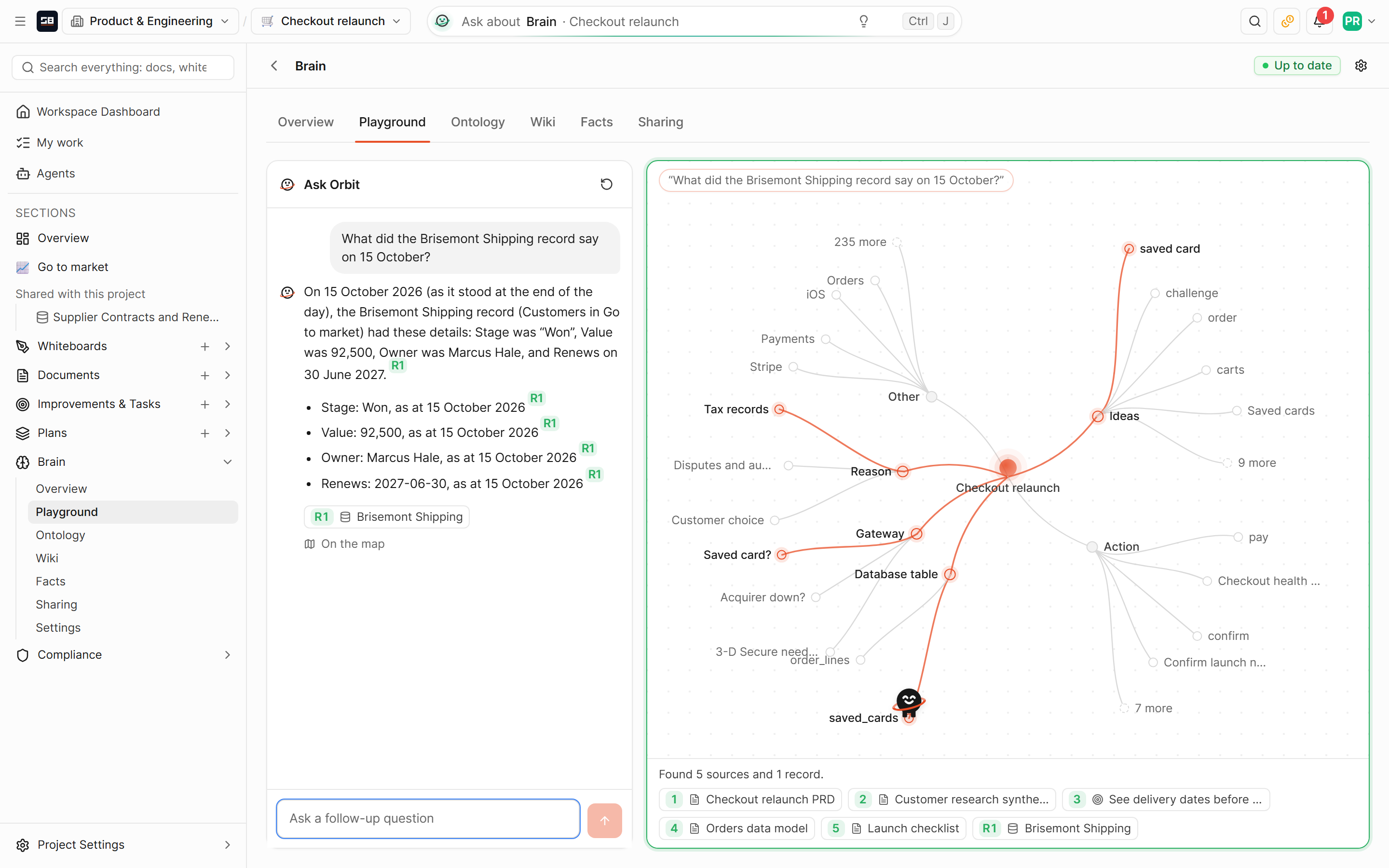This screenshot has width=1389, height=868.
Task: Add a new Whiteboard with plus
Action: [x=205, y=346]
